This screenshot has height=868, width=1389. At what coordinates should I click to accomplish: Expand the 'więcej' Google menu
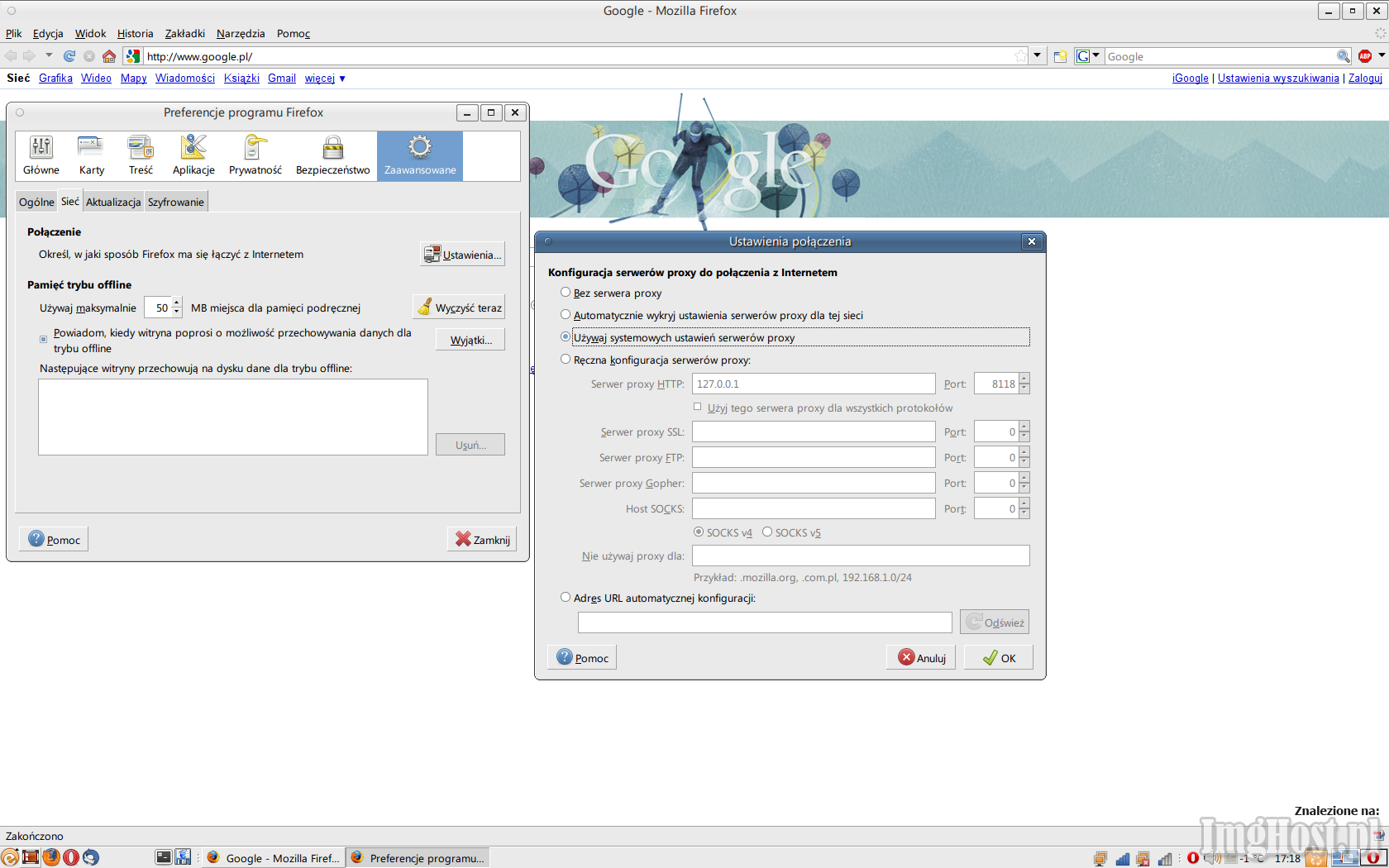pos(325,79)
